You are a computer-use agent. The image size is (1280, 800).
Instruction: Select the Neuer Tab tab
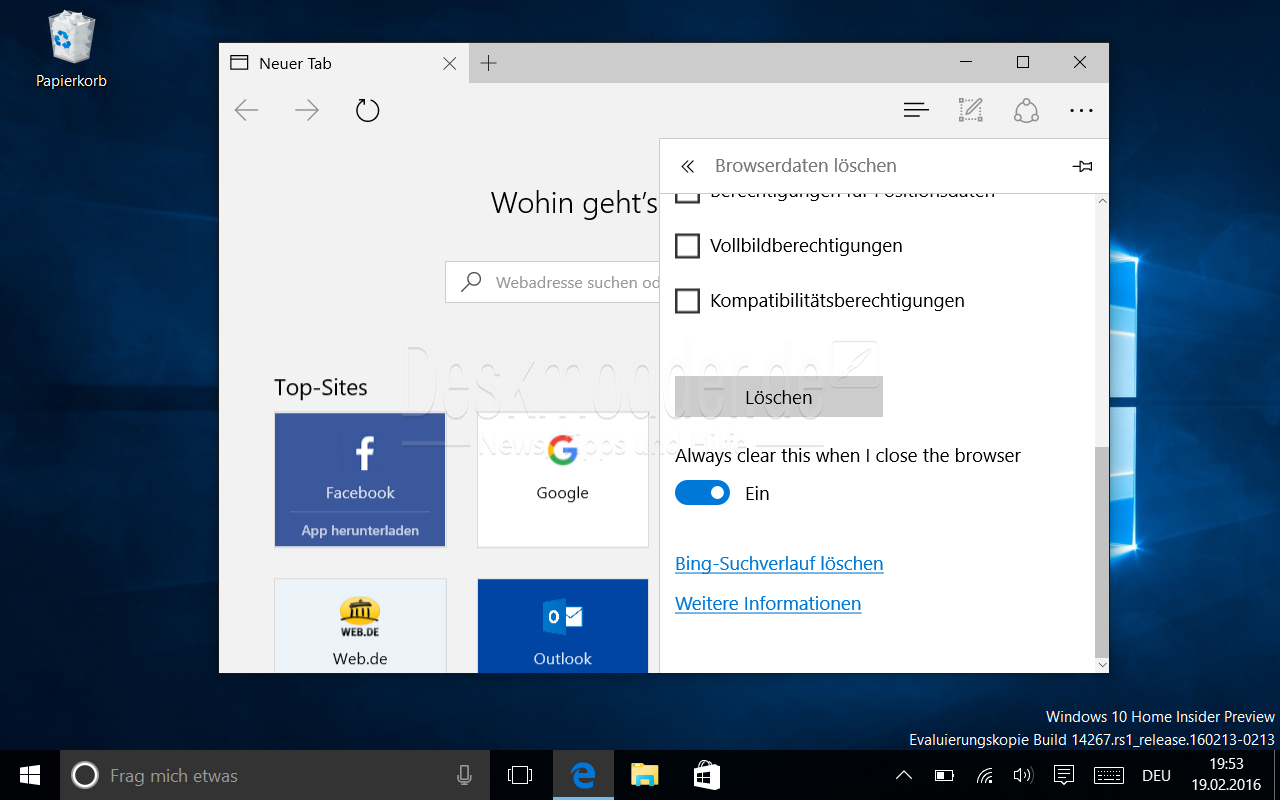click(342, 63)
